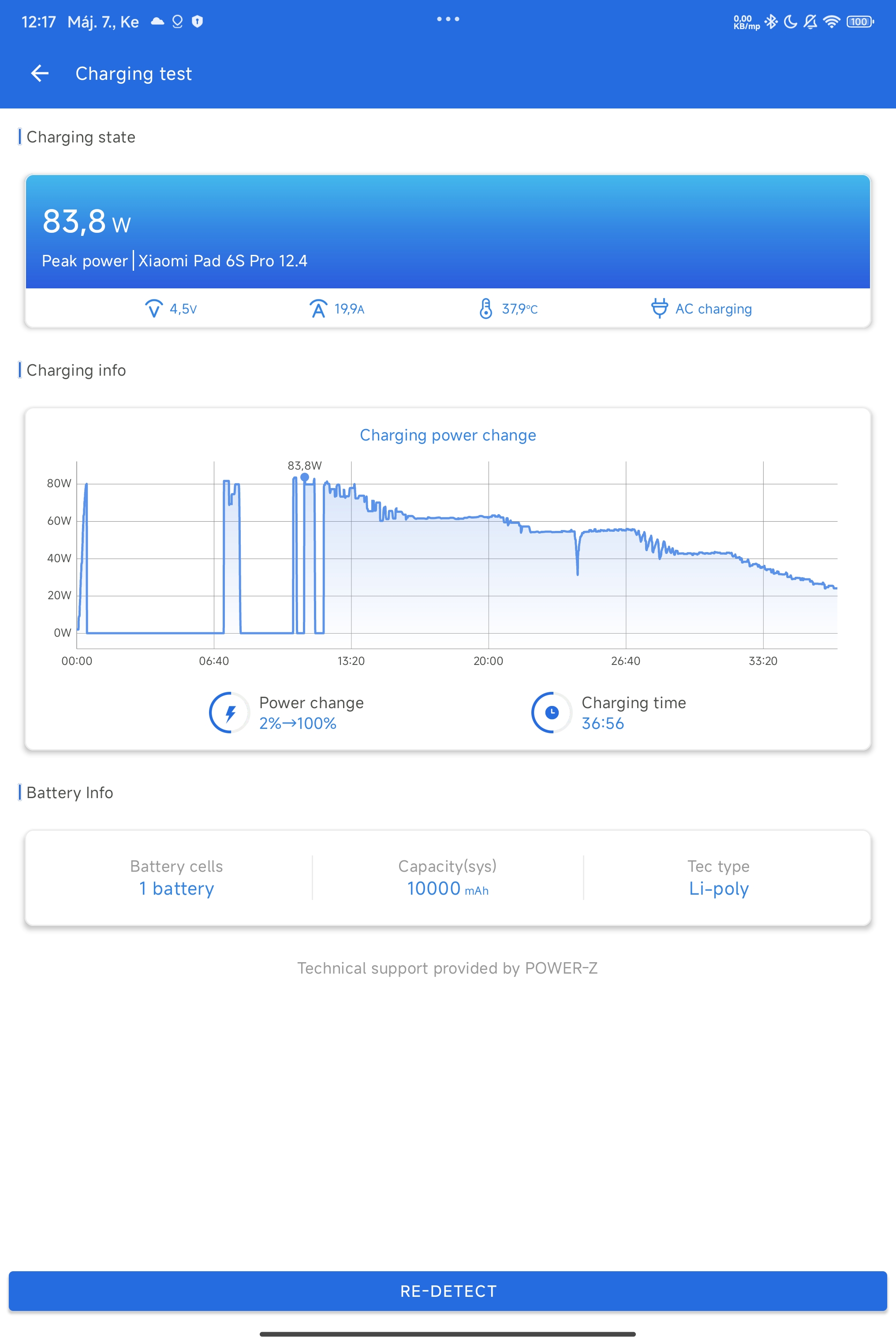Tap the 12:17 clock in status bar
Screen dimensions: 896x1344
point(38,22)
